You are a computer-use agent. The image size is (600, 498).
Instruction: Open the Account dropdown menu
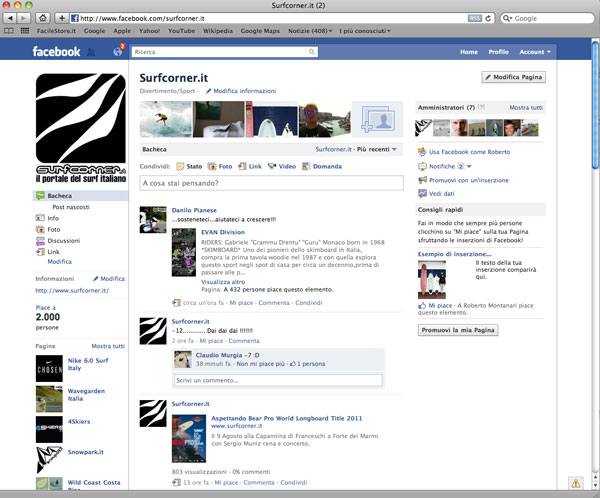point(534,51)
